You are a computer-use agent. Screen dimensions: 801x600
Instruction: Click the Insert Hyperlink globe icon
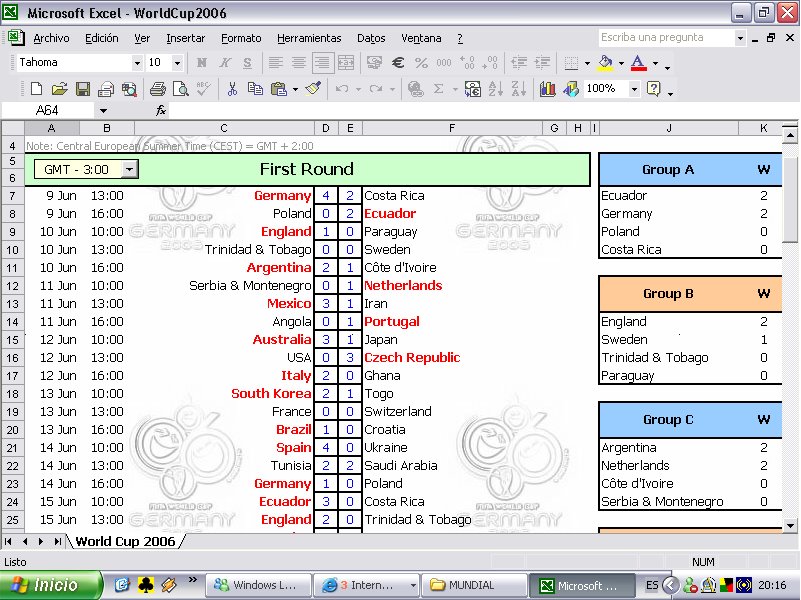pos(415,89)
